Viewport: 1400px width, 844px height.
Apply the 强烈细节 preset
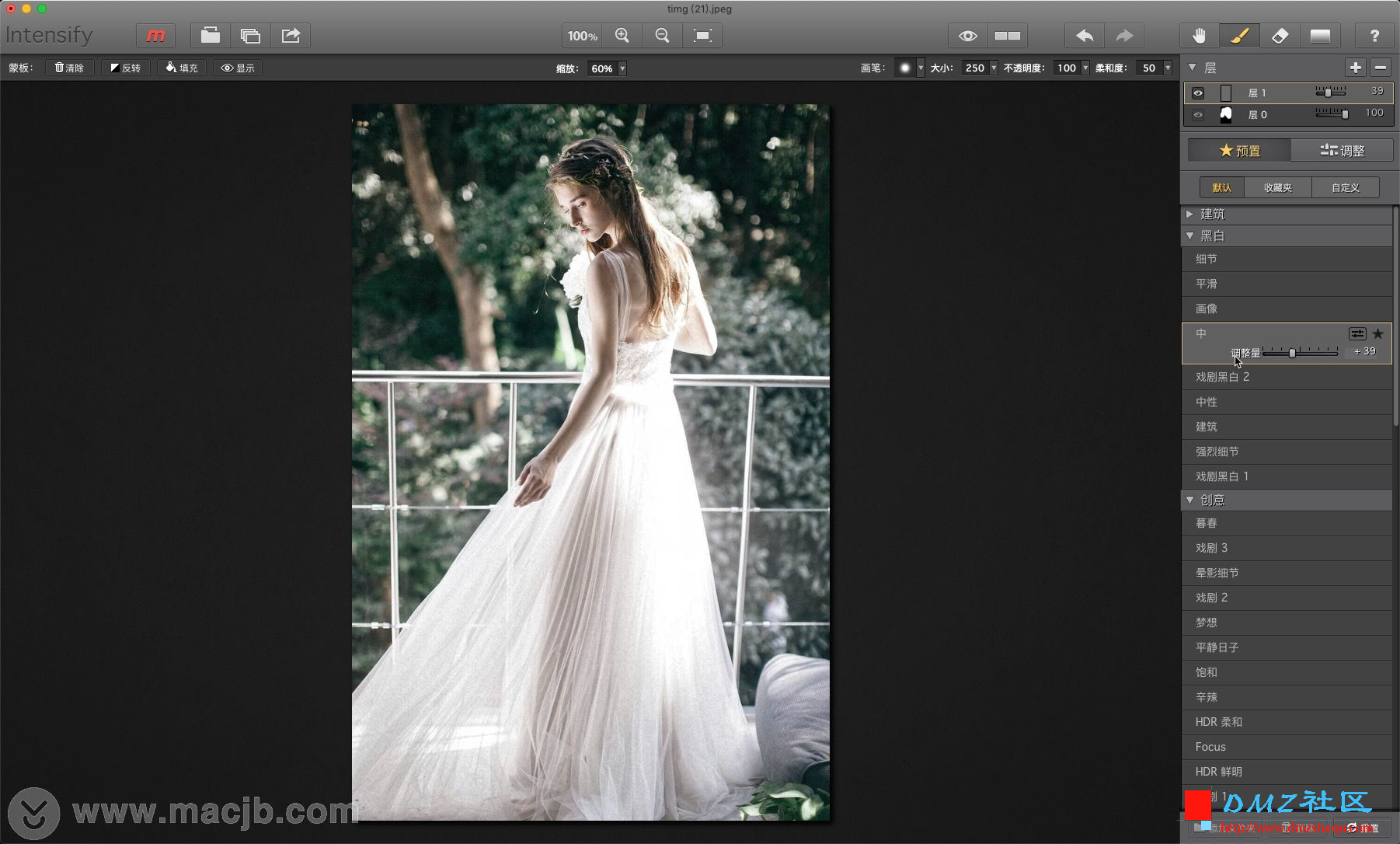(x=1287, y=452)
